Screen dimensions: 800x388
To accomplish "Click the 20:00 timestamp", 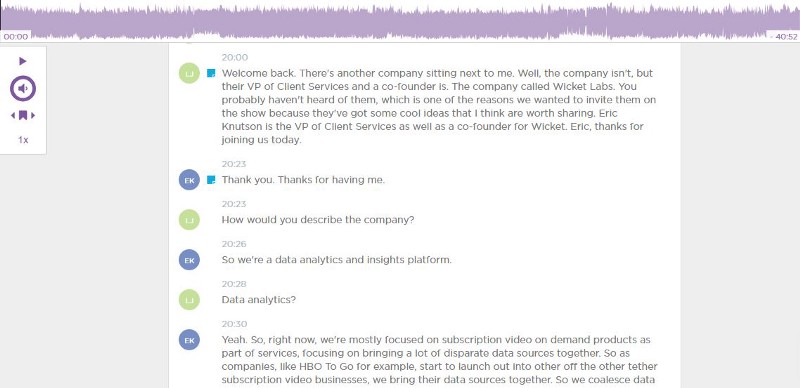I will 235,58.
